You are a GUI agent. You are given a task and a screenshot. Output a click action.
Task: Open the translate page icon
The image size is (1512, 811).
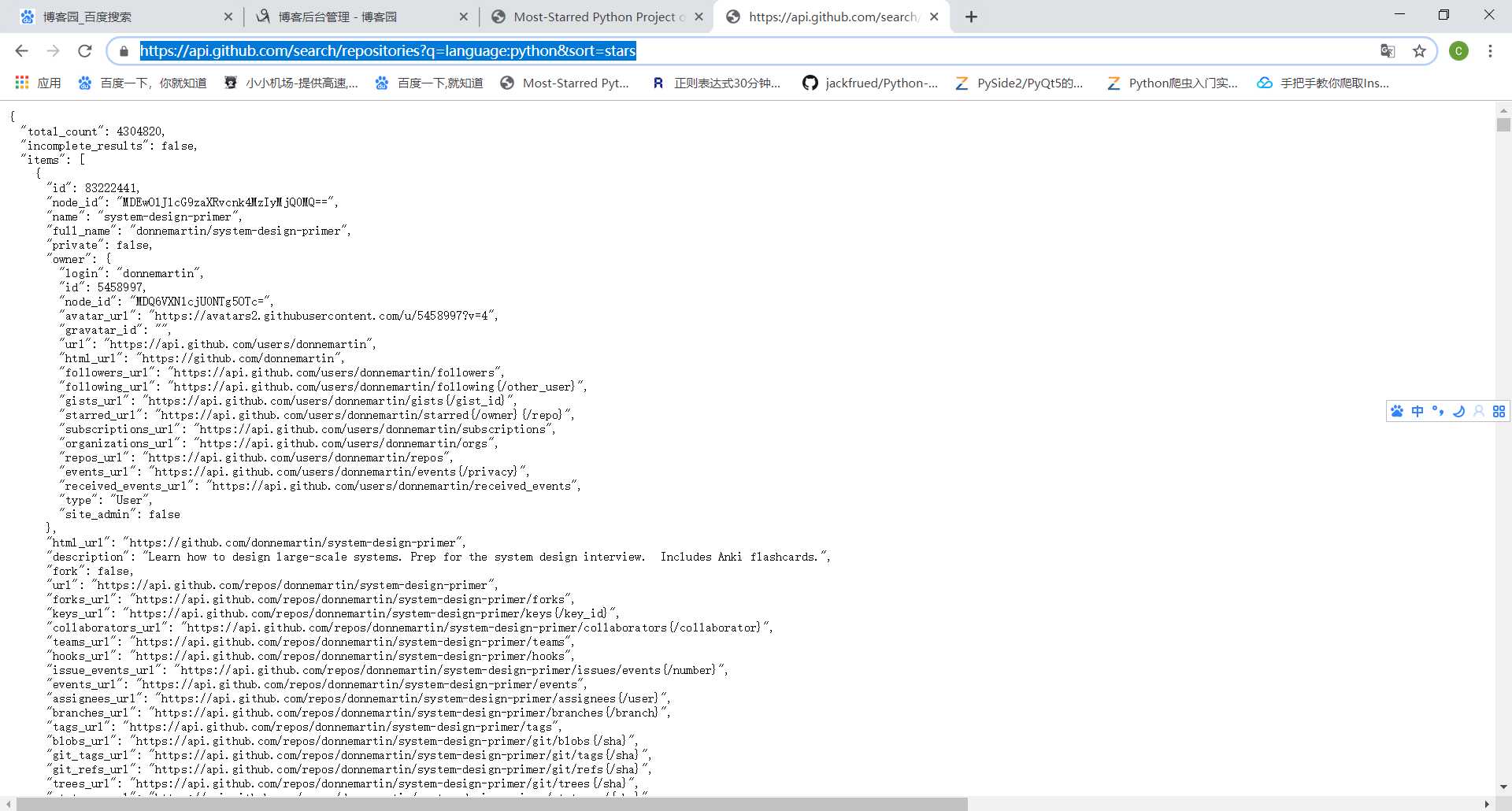(1388, 51)
